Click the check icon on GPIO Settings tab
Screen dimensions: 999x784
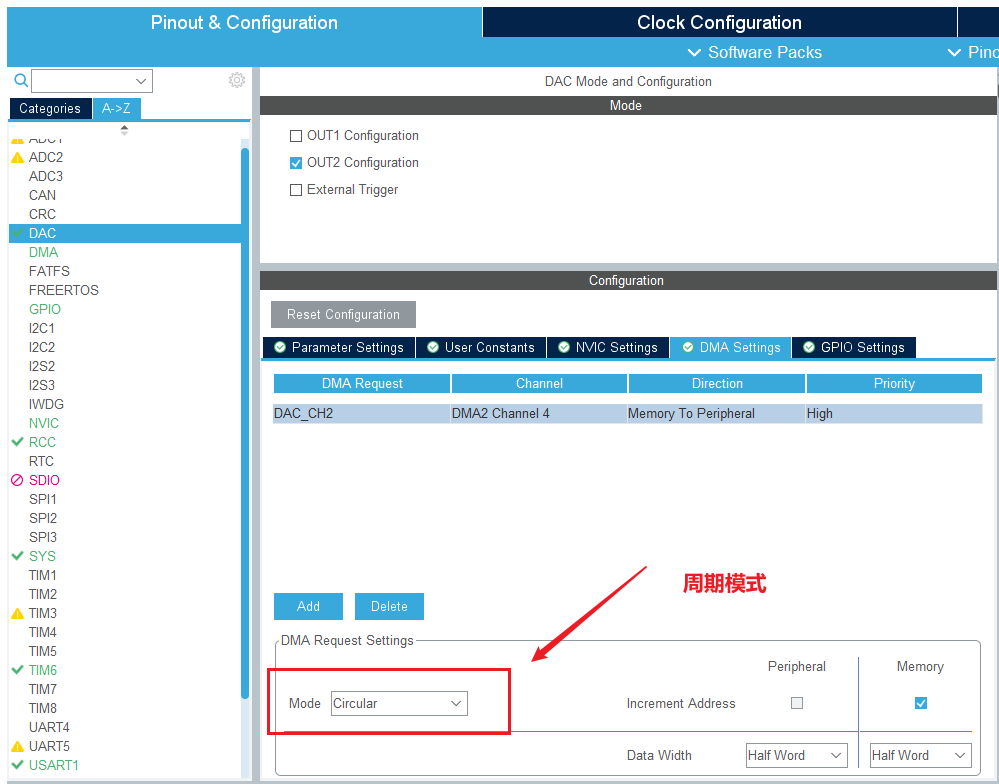[809, 347]
